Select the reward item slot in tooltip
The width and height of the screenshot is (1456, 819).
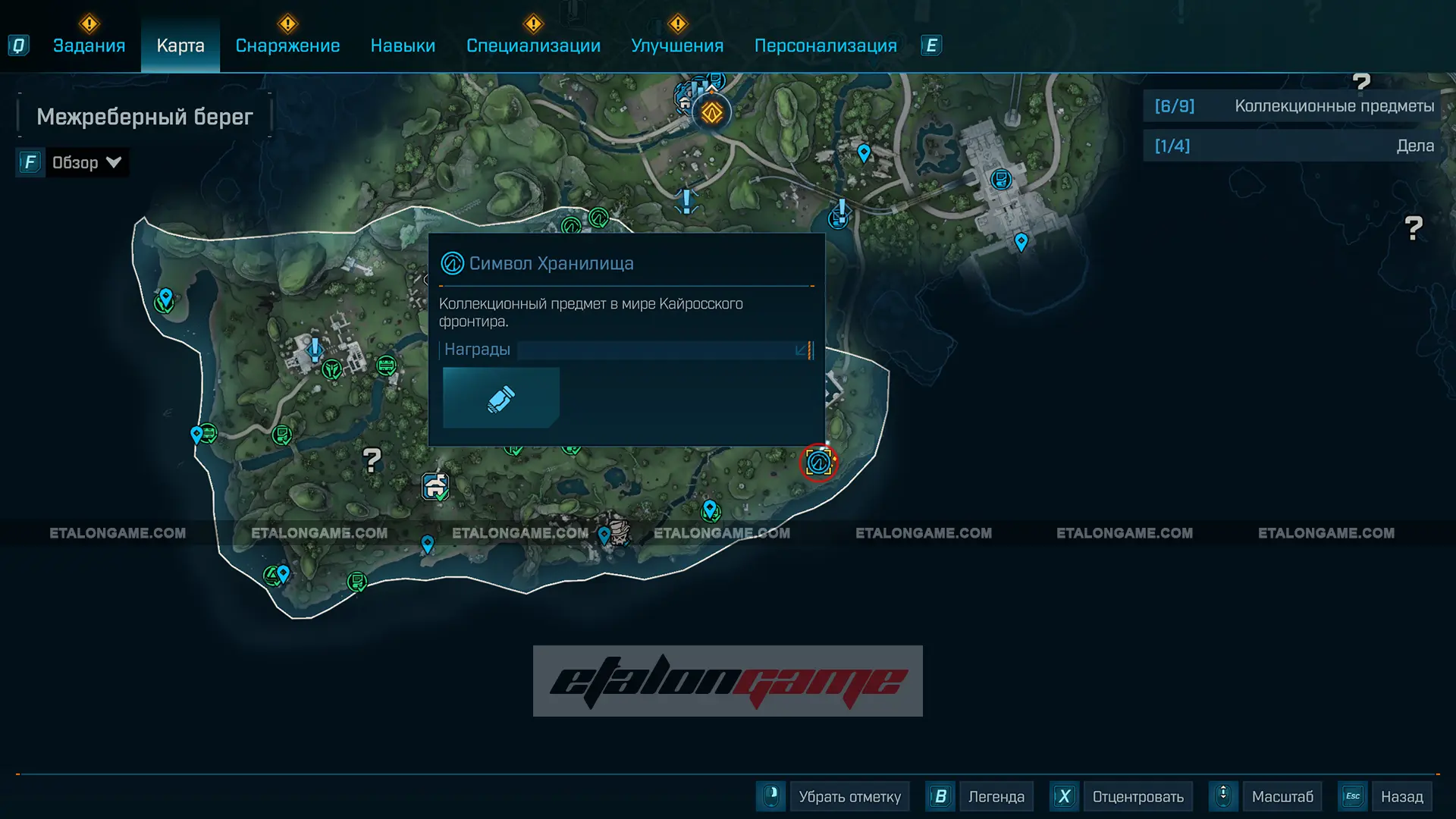[x=500, y=398]
